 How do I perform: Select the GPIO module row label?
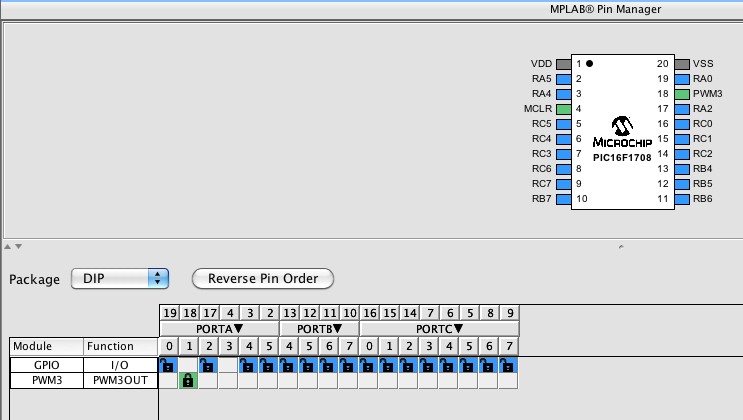pyautogui.click(x=46, y=365)
